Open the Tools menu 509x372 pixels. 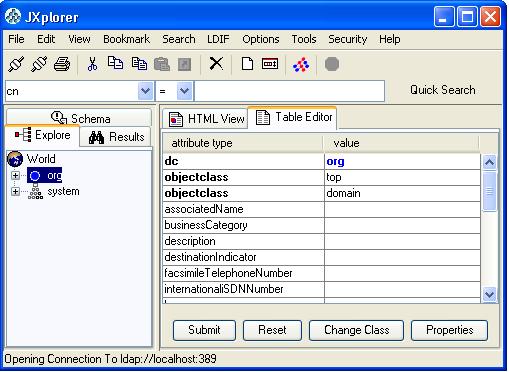pos(304,39)
